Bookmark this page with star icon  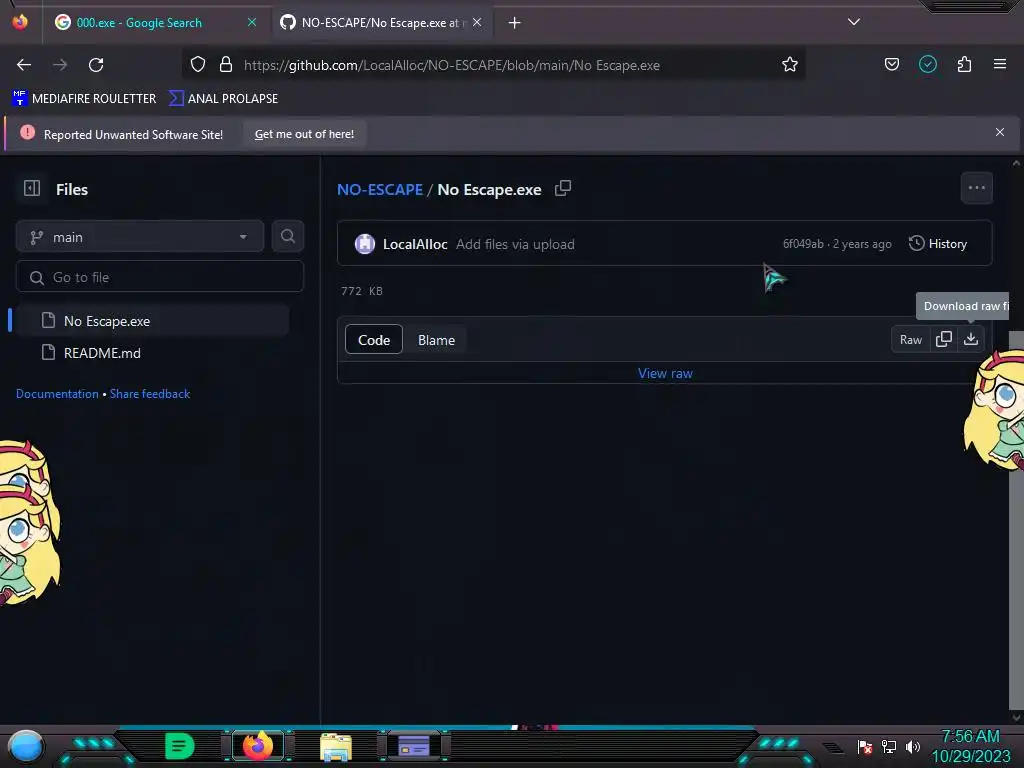tap(790, 65)
